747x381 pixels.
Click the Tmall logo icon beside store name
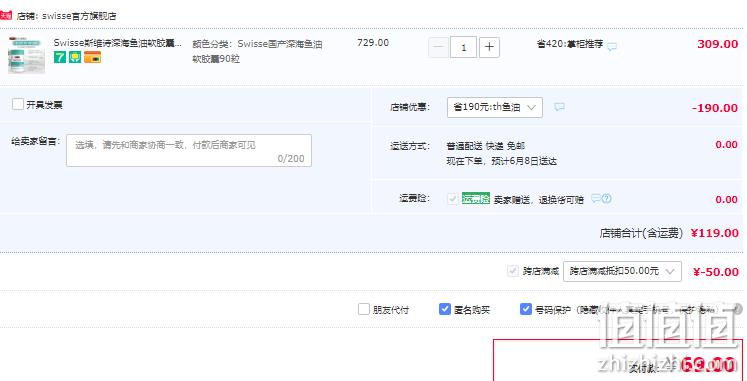coord(6,15)
